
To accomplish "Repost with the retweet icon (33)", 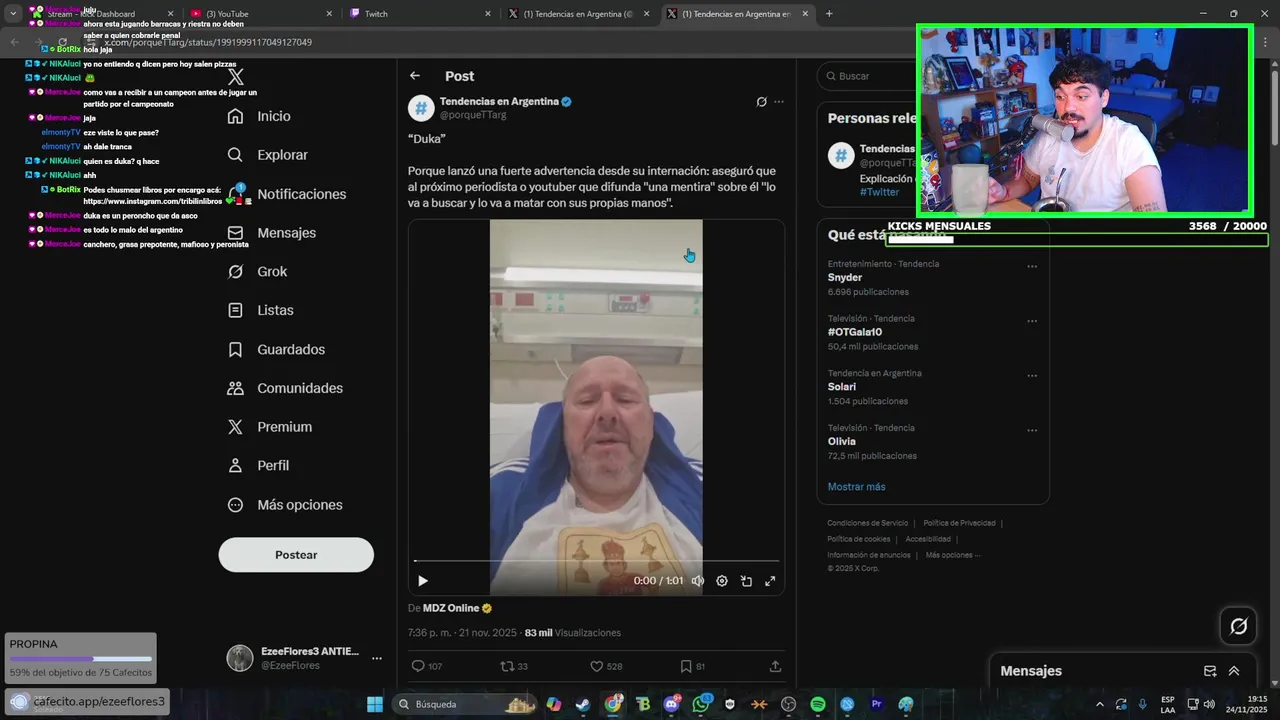I will coord(514,666).
